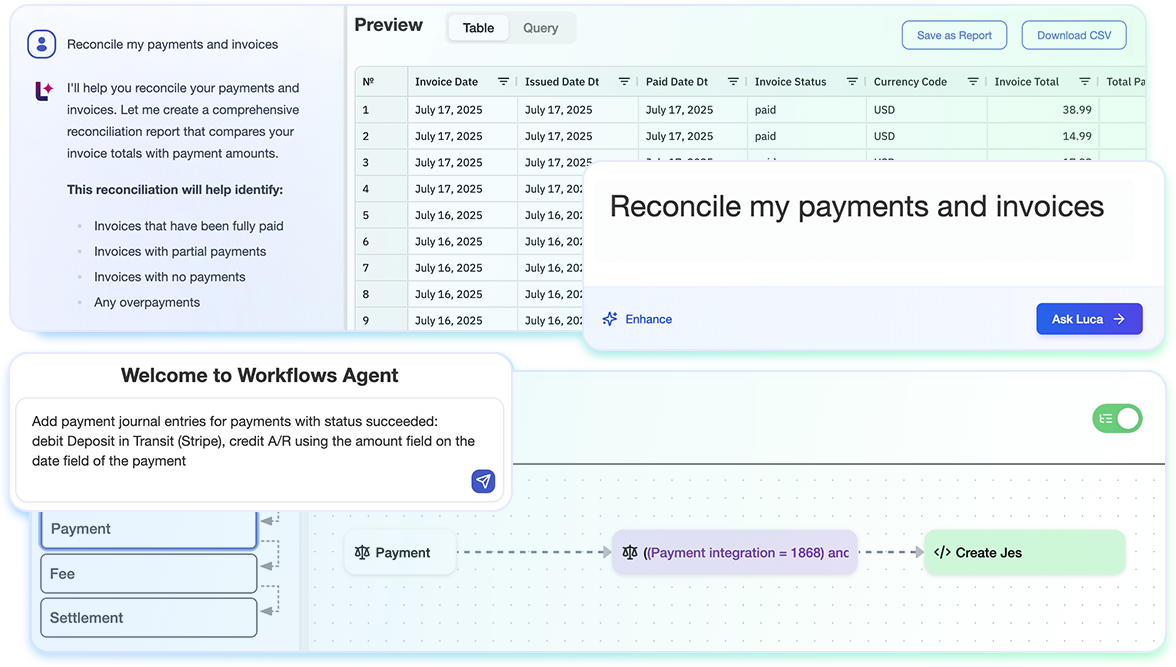Click the Luca assistant logo icon
Screen dimensions: 1176x667
click(x=44, y=91)
